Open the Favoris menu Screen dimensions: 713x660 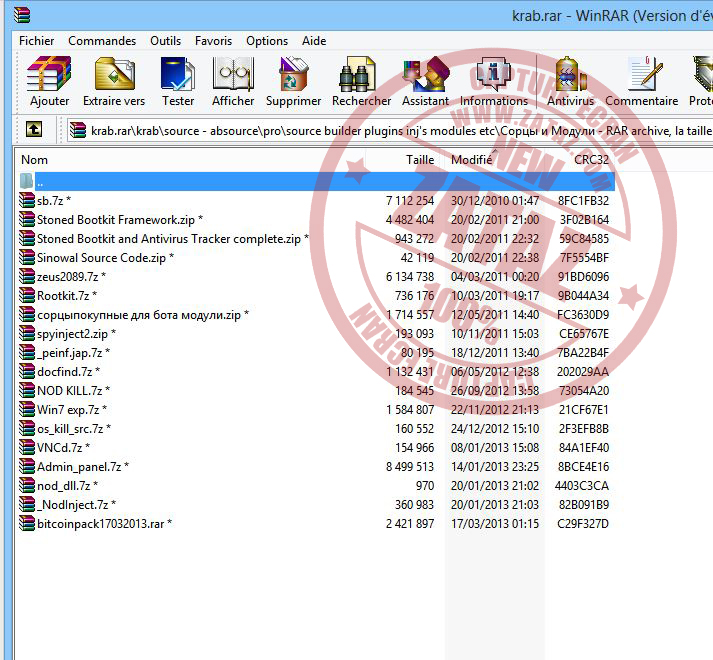point(213,41)
